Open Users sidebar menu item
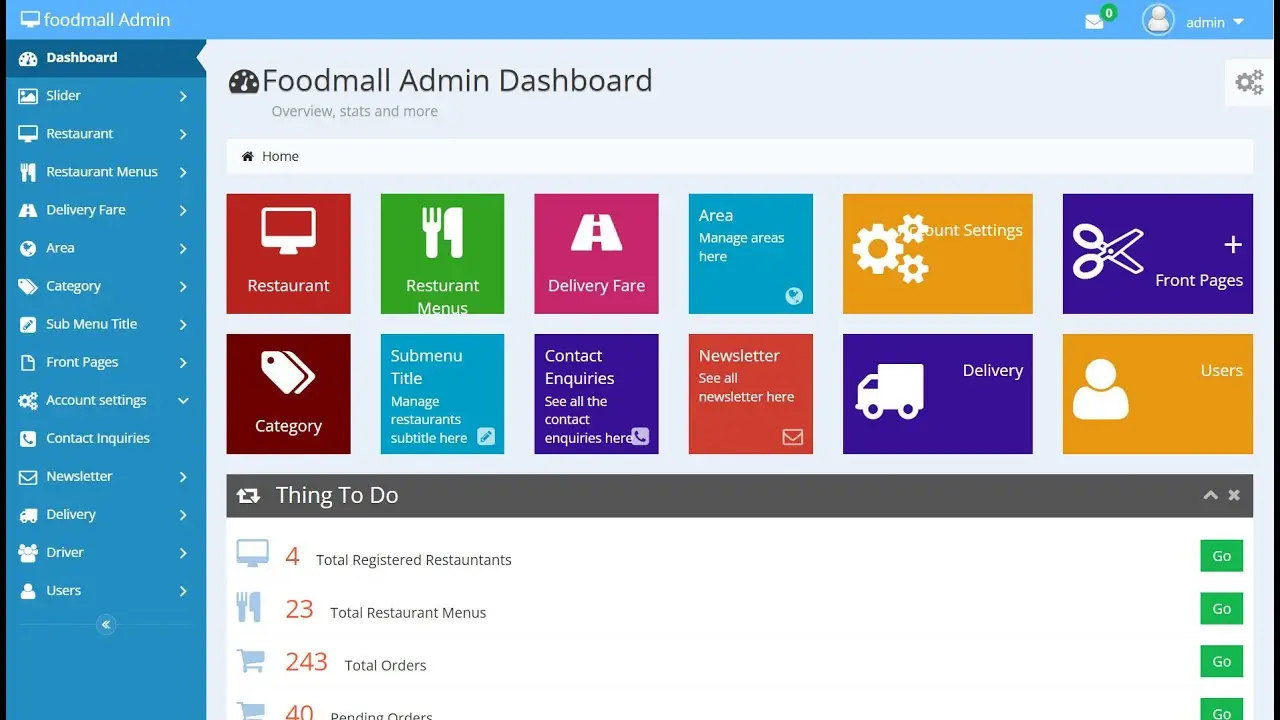The image size is (1280, 720). pyautogui.click(x=106, y=590)
